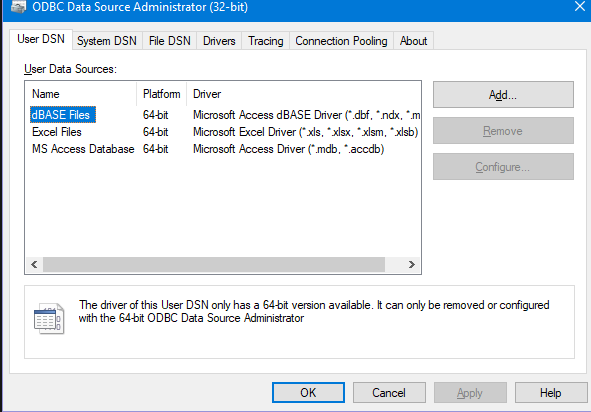The image size is (591, 412).
Task: Click the Cancel button
Action: [389, 393]
